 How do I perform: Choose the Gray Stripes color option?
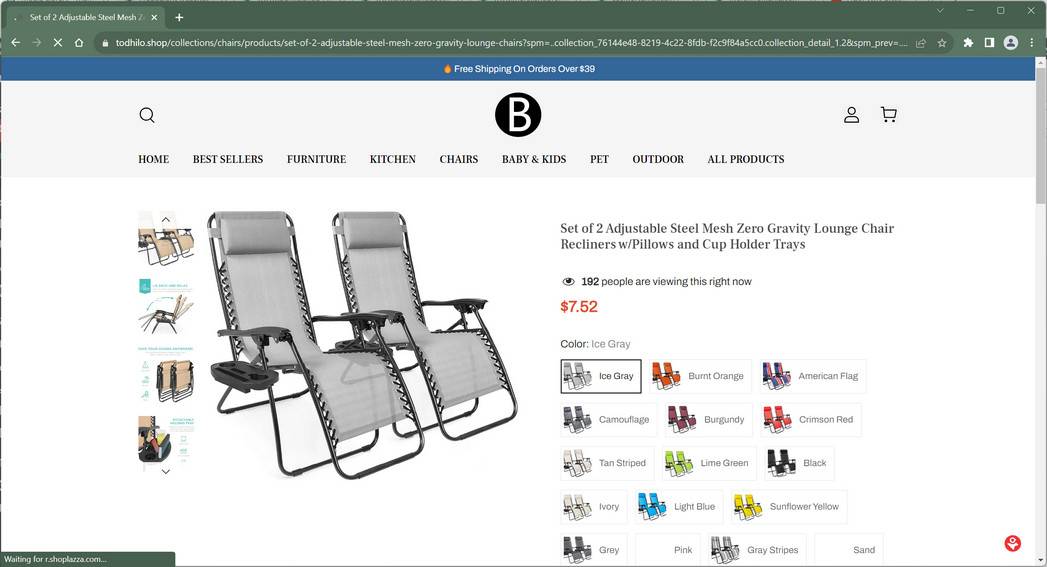click(757, 550)
